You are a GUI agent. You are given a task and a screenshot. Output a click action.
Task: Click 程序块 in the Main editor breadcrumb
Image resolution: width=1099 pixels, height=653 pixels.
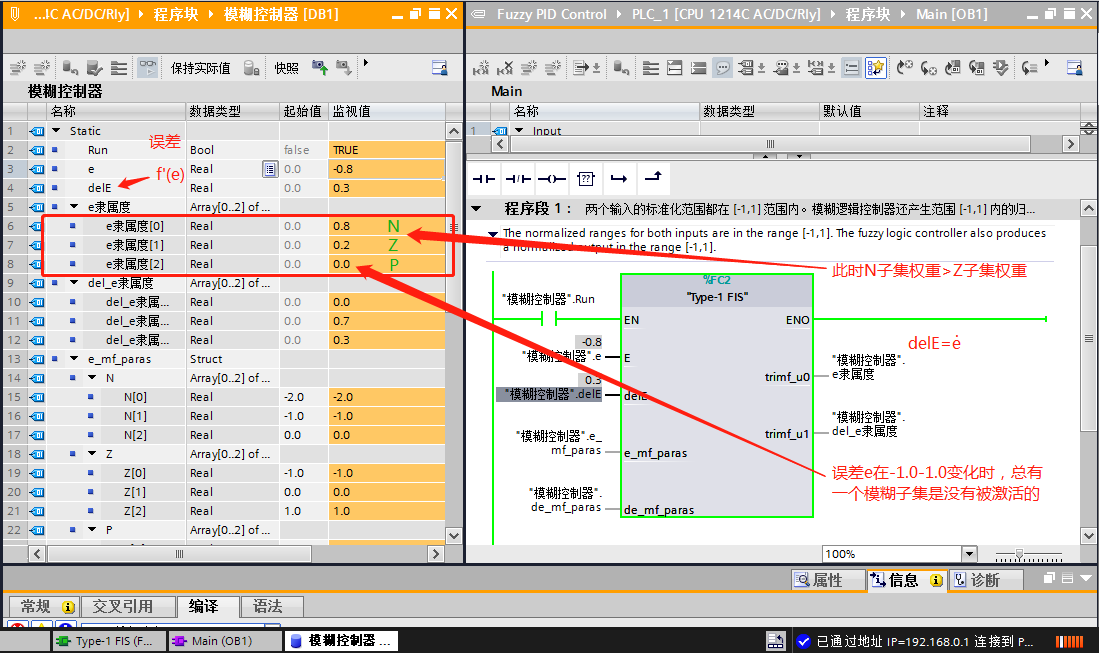click(x=867, y=14)
